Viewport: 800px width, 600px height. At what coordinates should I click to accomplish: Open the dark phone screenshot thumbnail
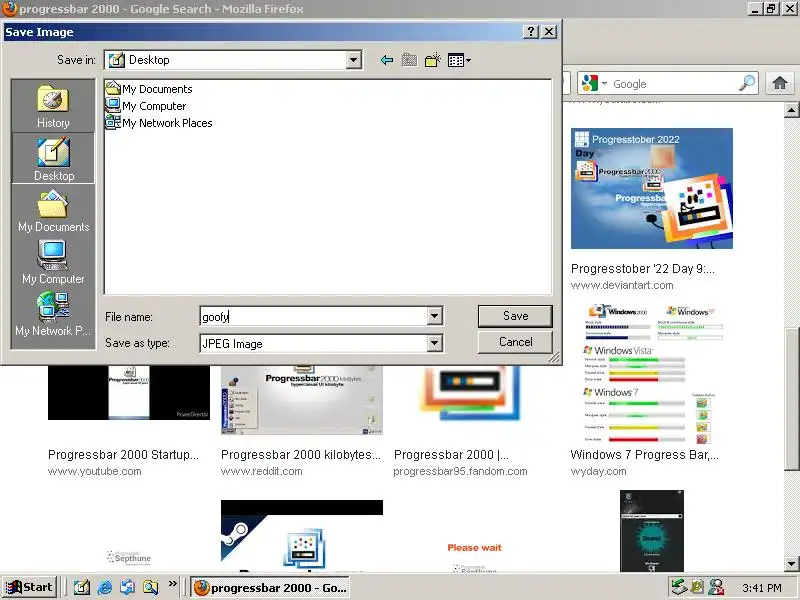(x=652, y=531)
